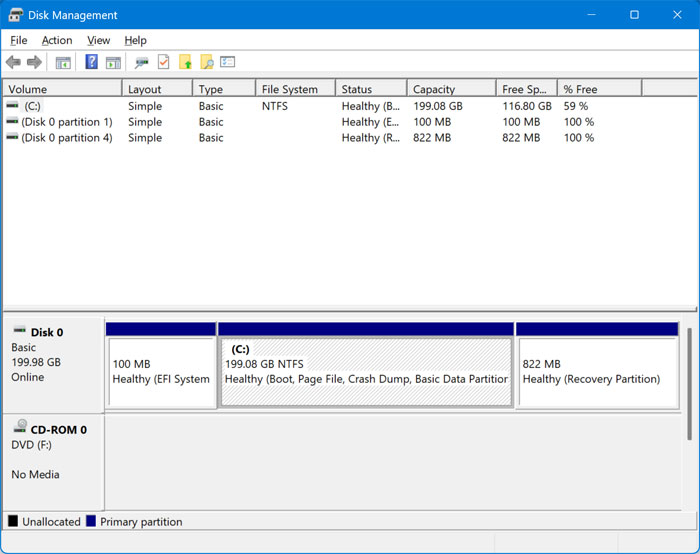Click the Forward arrow toolbar icon
Screen dimensions: 700x554
click(34, 62)
